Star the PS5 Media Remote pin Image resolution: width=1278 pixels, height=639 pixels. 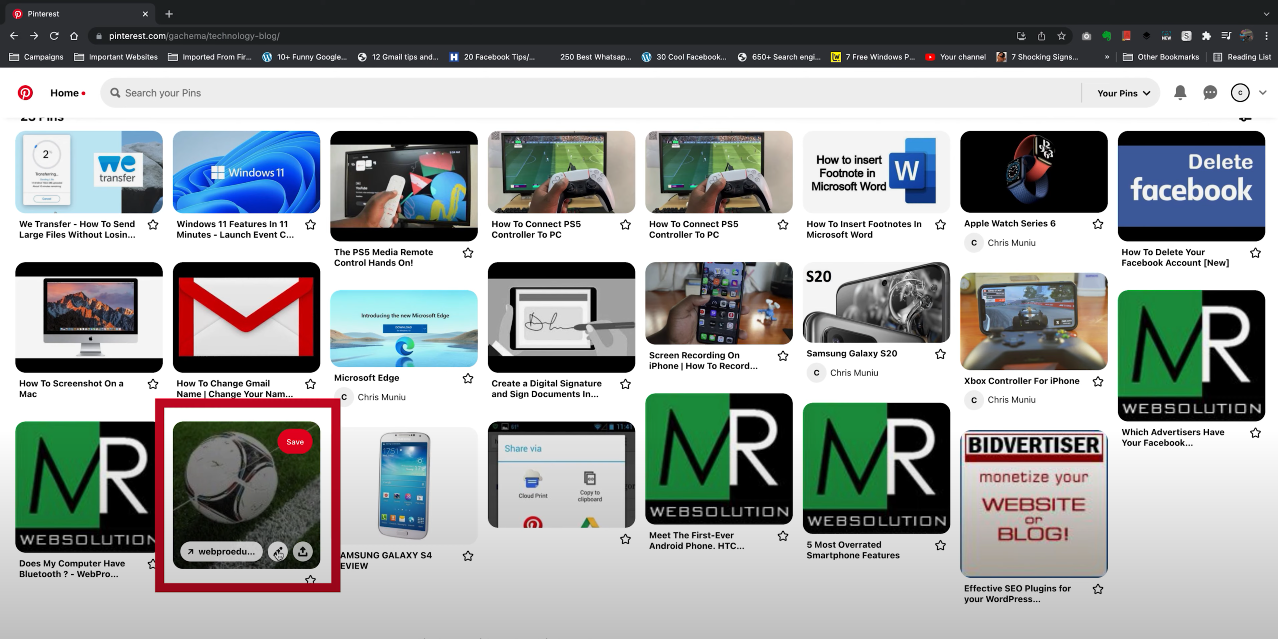468,253
